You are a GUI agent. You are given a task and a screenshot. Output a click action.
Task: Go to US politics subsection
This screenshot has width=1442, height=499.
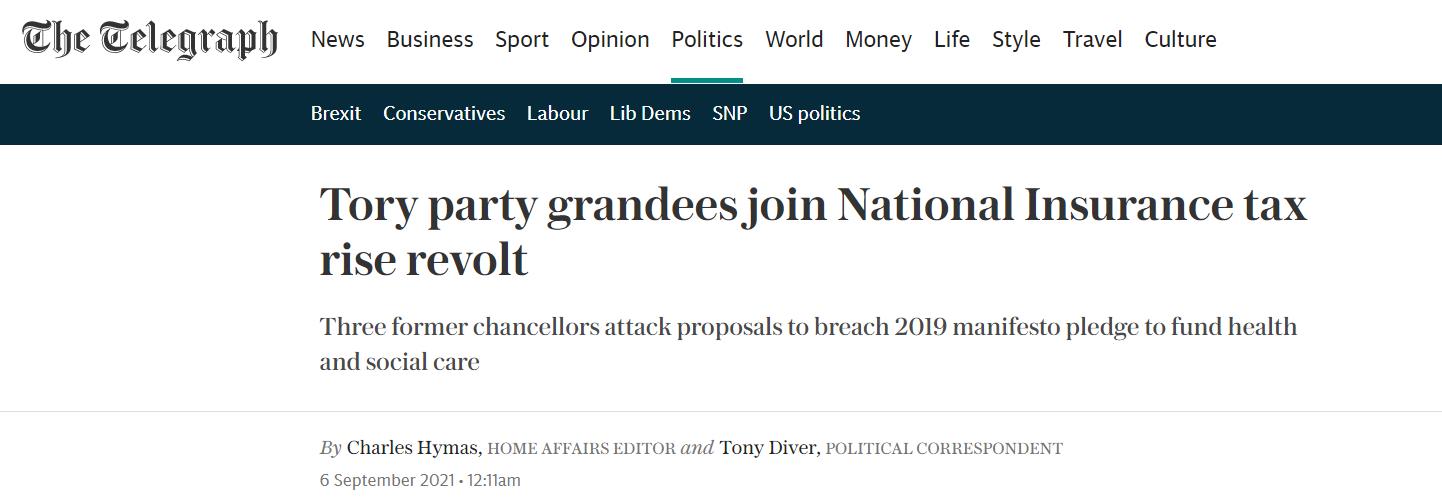point(814,114)
